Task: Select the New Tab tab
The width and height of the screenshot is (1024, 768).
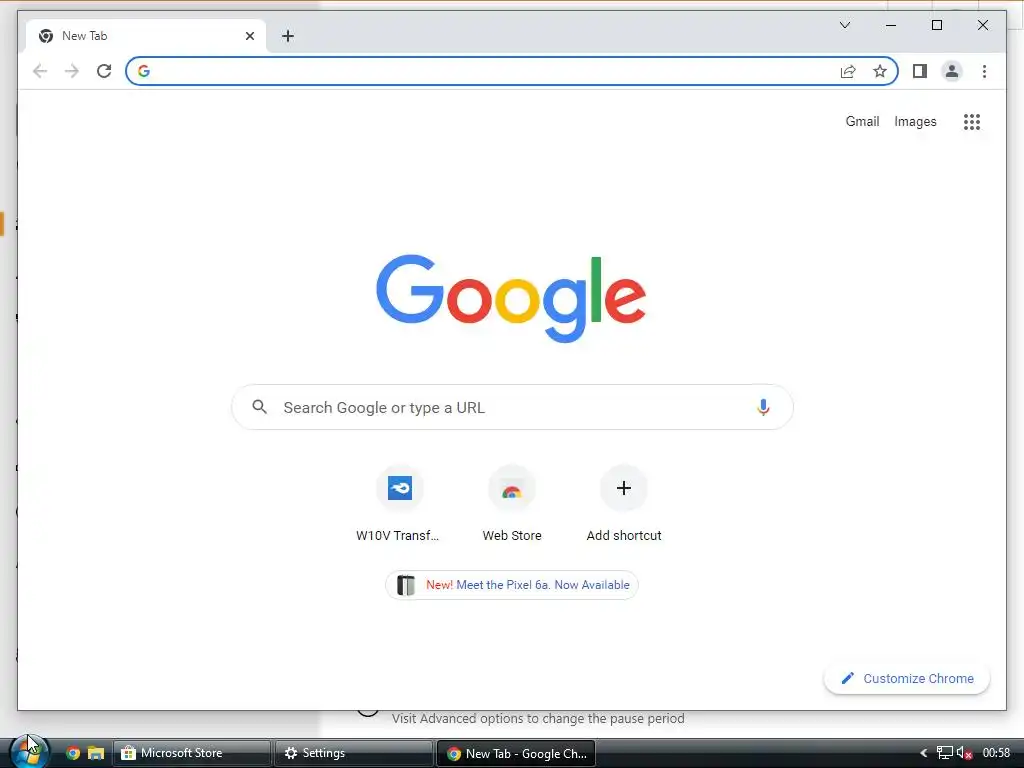Action: (x=146, y=36)
